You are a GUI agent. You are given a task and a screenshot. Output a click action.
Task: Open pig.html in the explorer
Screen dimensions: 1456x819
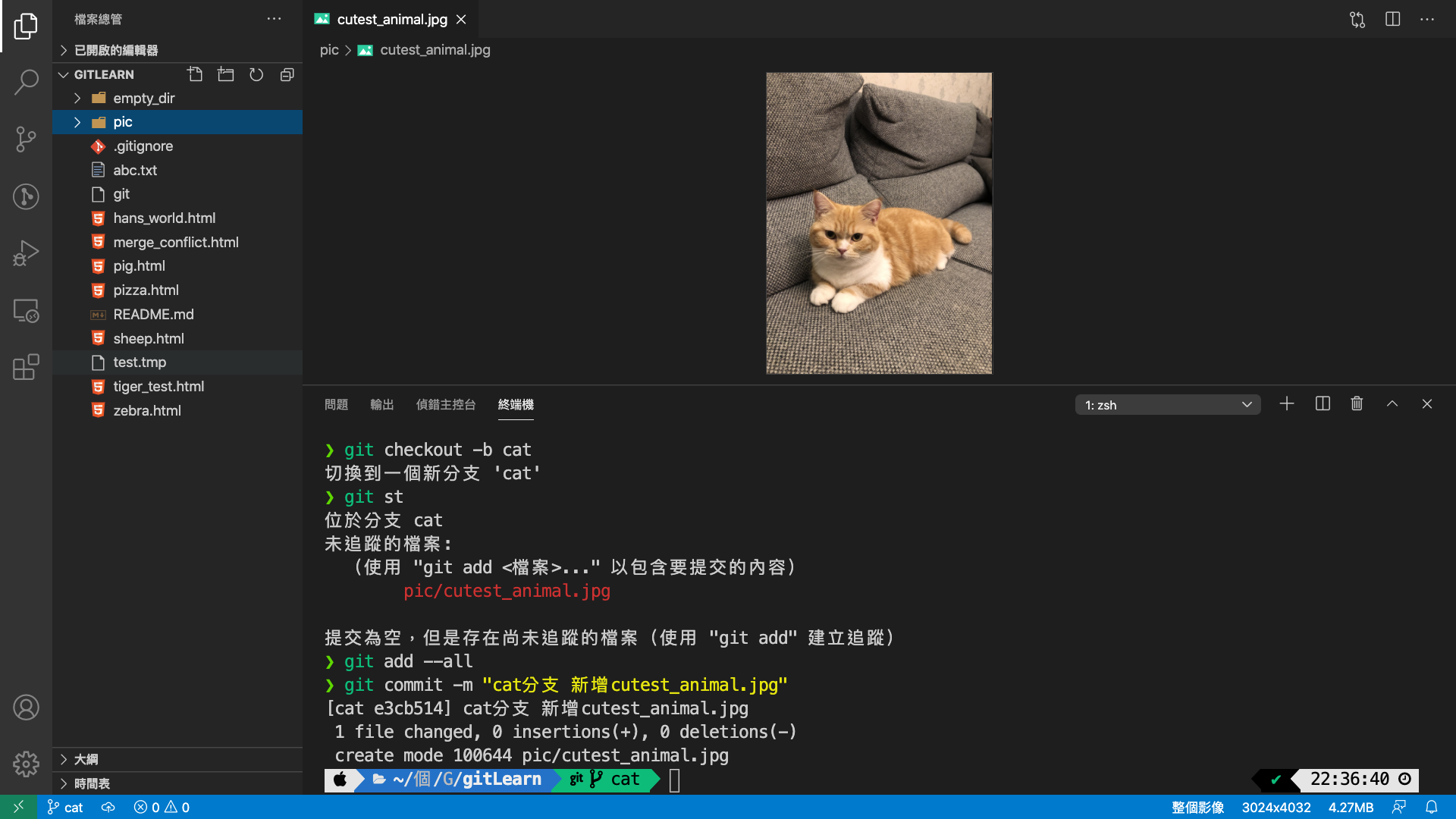pos(177,266)
